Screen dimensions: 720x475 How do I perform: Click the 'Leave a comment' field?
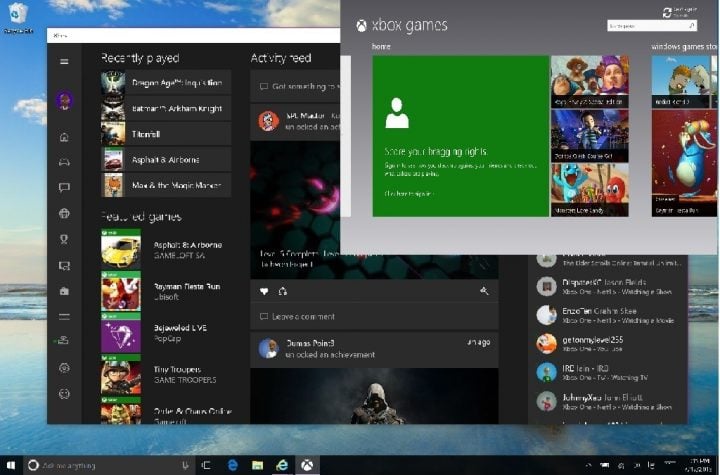(x=374, y=317)
